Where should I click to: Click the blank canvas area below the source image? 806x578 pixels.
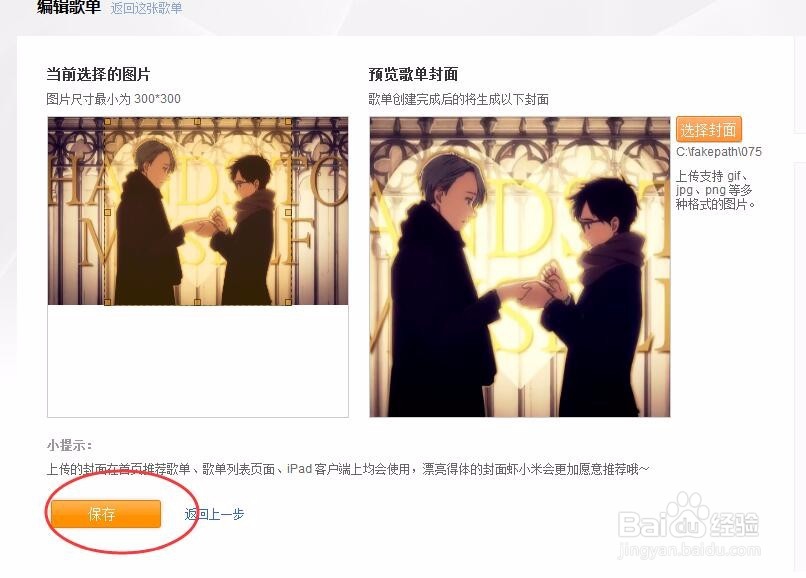[x=198, y=360]
